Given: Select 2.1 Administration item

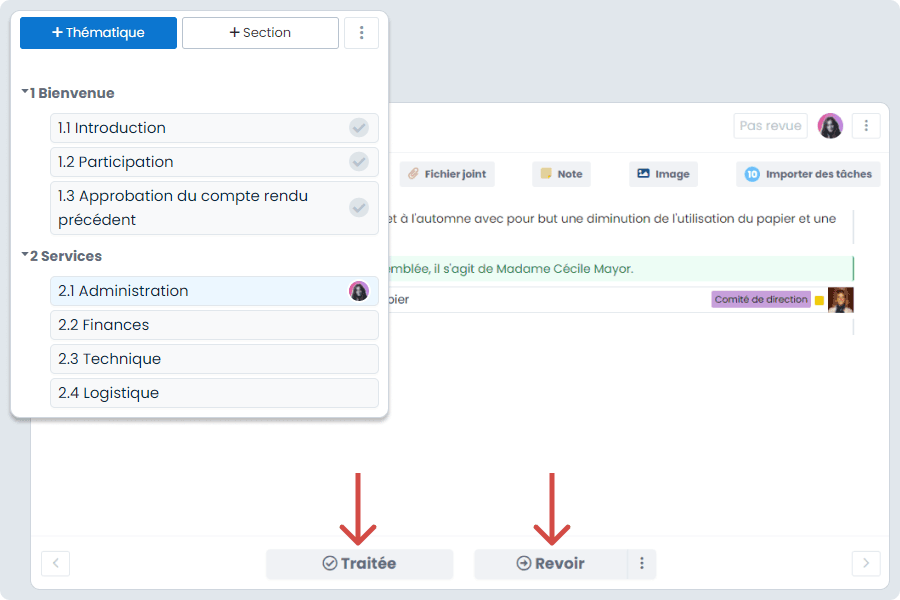Looking at the screenshot, I should [x=214, y=291].
